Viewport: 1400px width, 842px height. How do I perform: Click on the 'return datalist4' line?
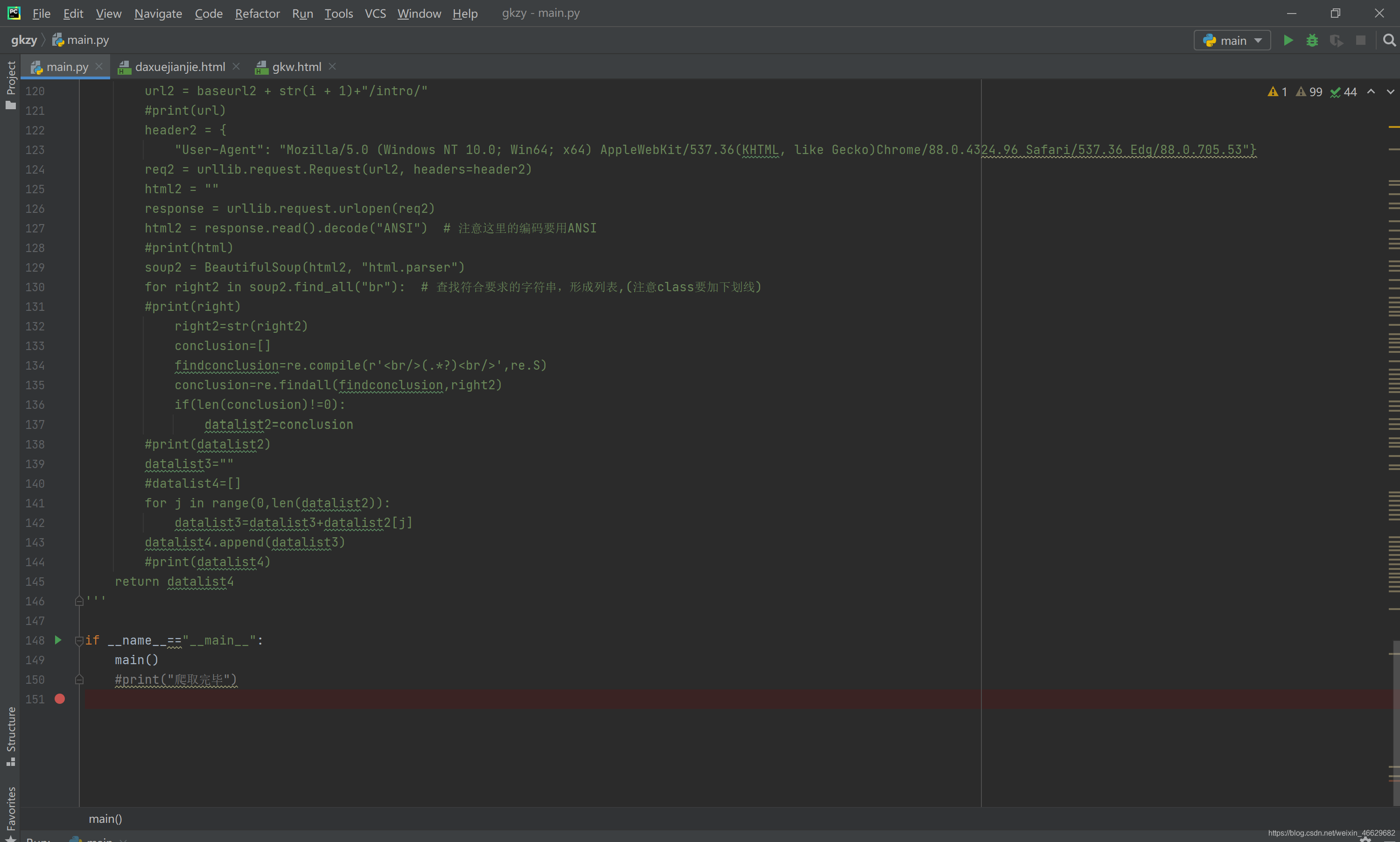click(x=174, y=582)
